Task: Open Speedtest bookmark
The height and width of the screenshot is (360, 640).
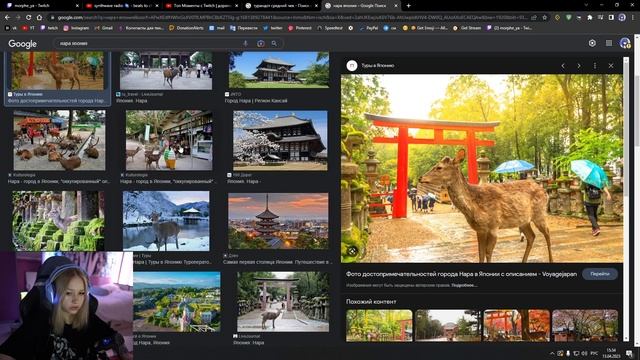Action: (330, 28)
